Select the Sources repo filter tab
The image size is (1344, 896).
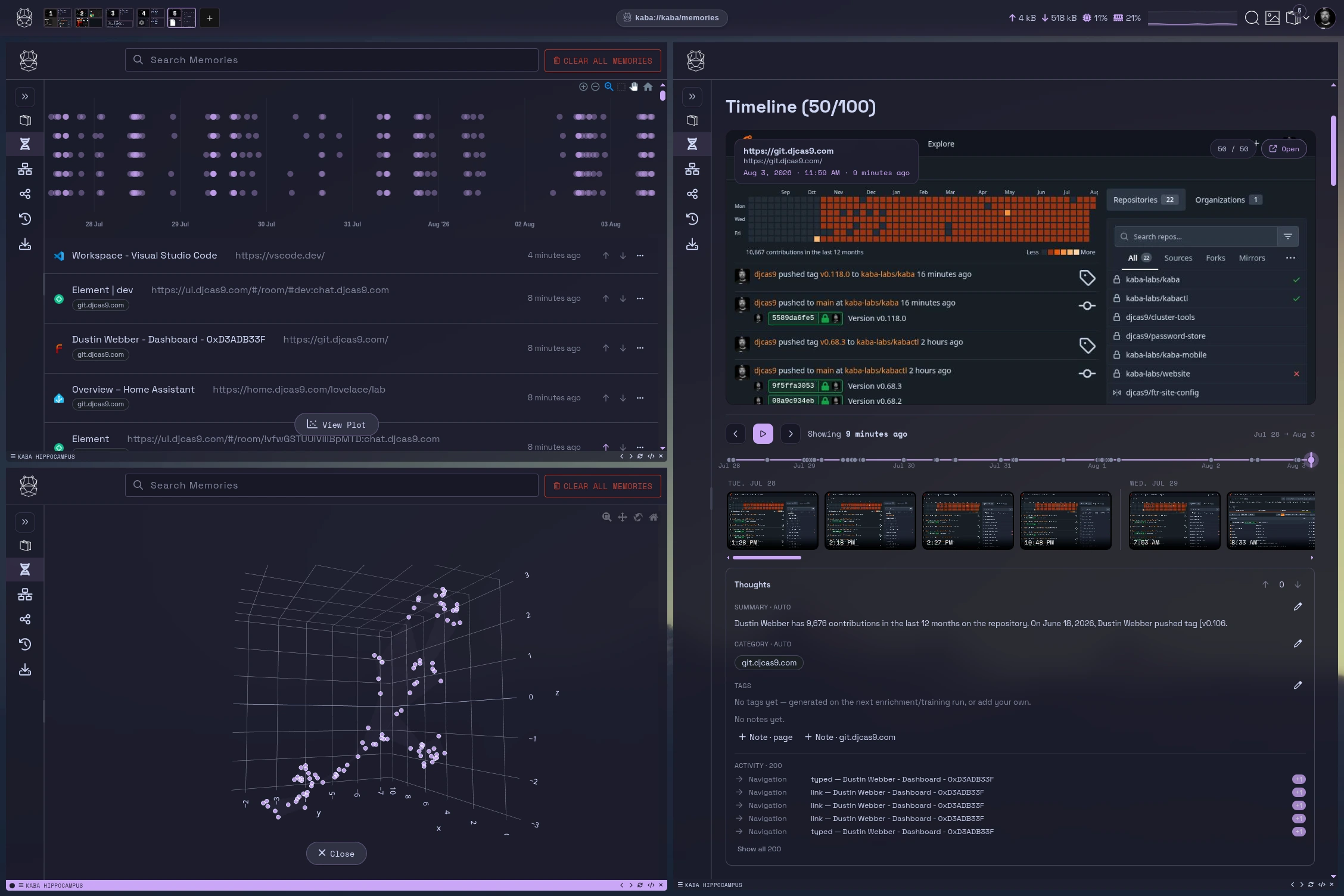point(1178,258)
